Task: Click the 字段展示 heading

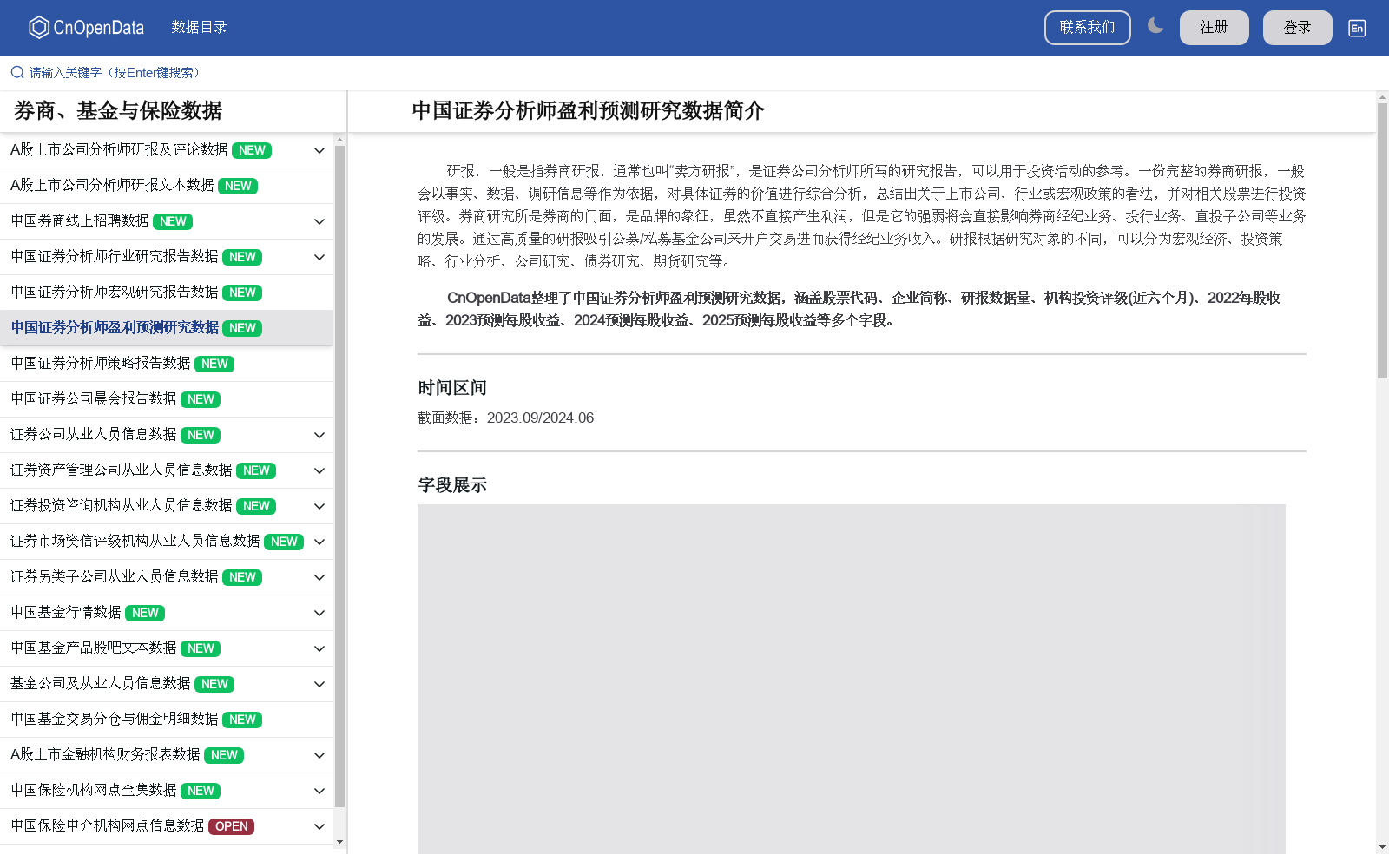Action: (x=452, y=485)
